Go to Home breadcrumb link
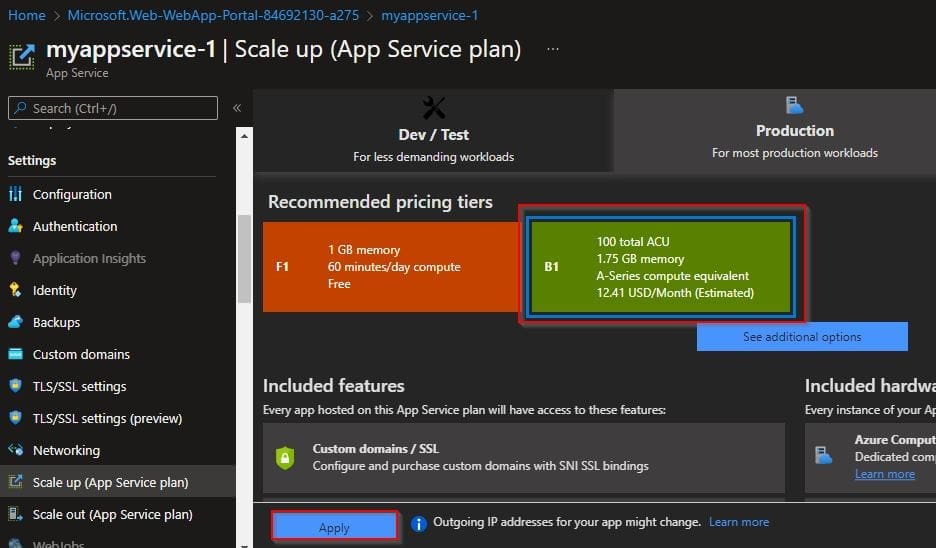This screenshot has width=936, height=548. [x=27, y=15]
